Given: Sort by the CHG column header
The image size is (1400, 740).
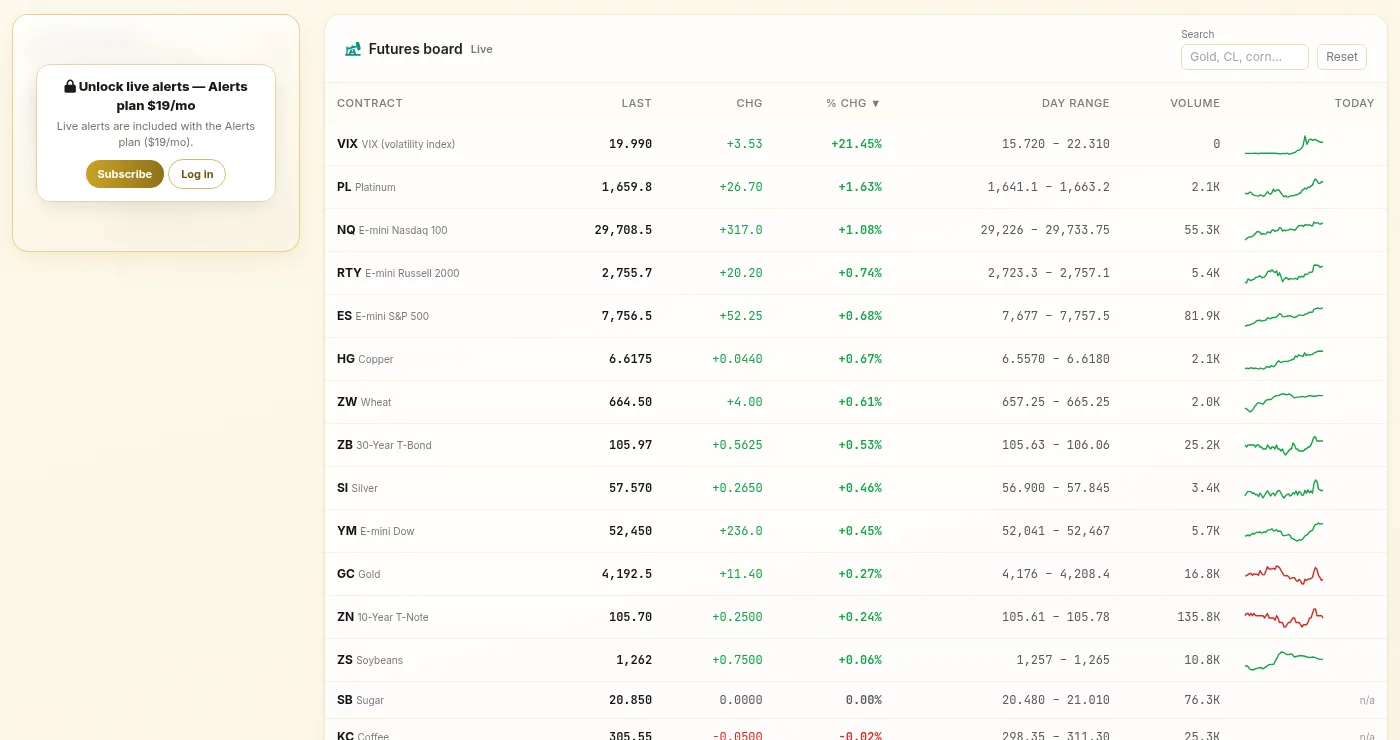Looking at the screenshot, I should tap(749, 103).
